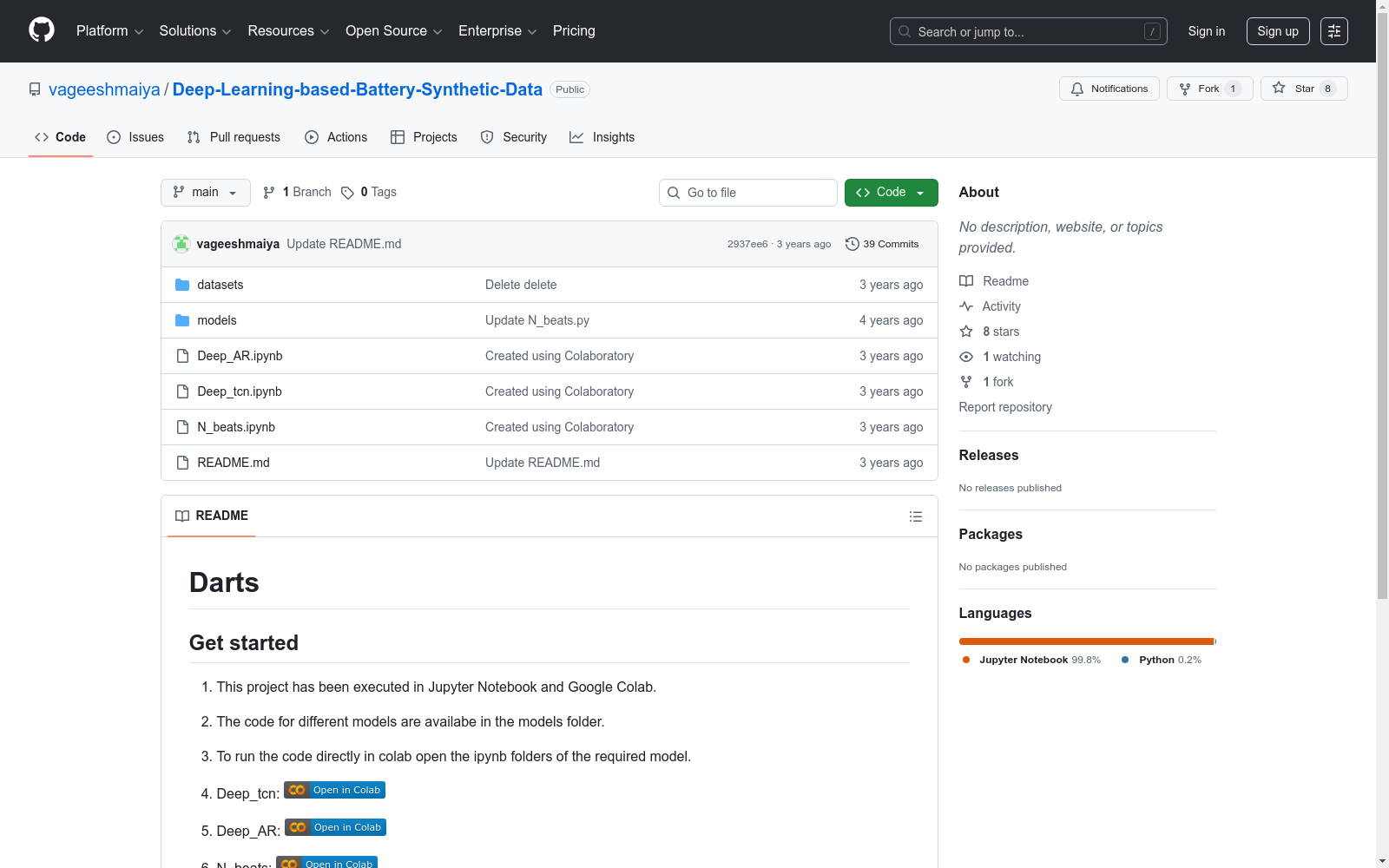This screenshot has height=868, width=1389.
Task: View the 1 Branch link
Action: click(297, 193)
